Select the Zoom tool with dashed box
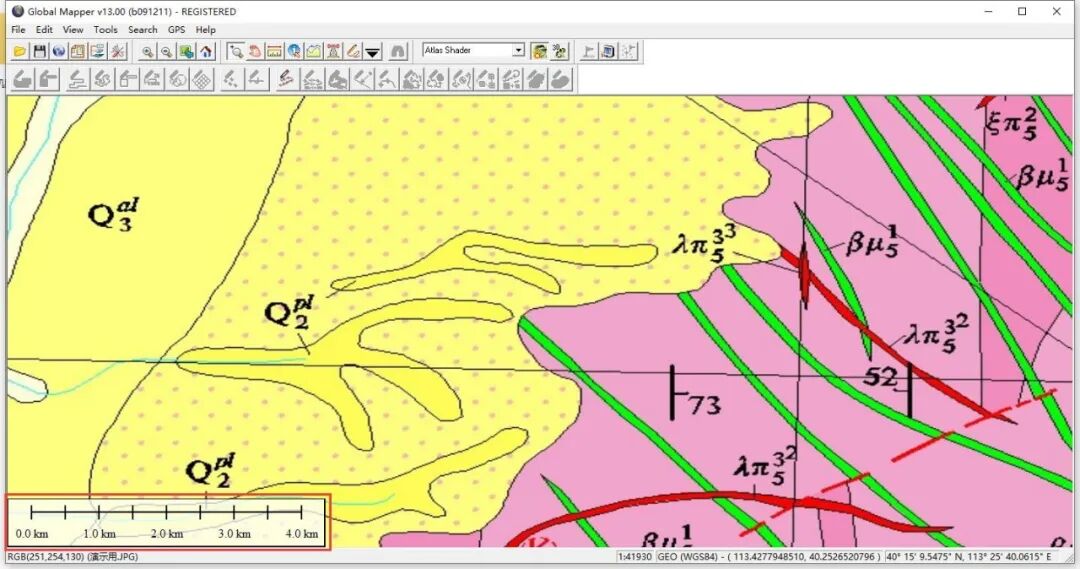The width and height of the screenshot is (1080, 569). [236, 51]
